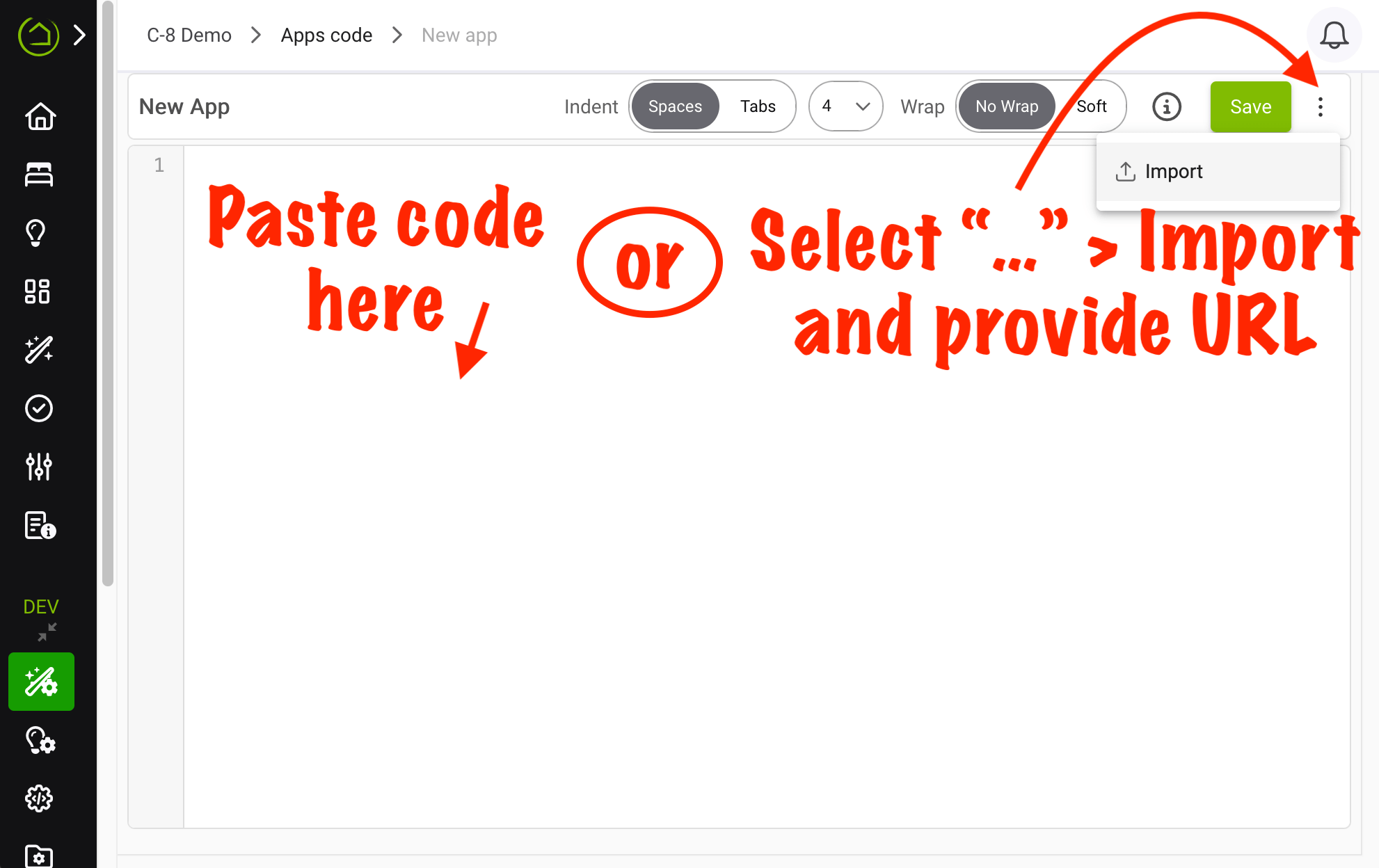
Task: Open the circled checkmark icon in sidebar
Action: coord(39,408)
